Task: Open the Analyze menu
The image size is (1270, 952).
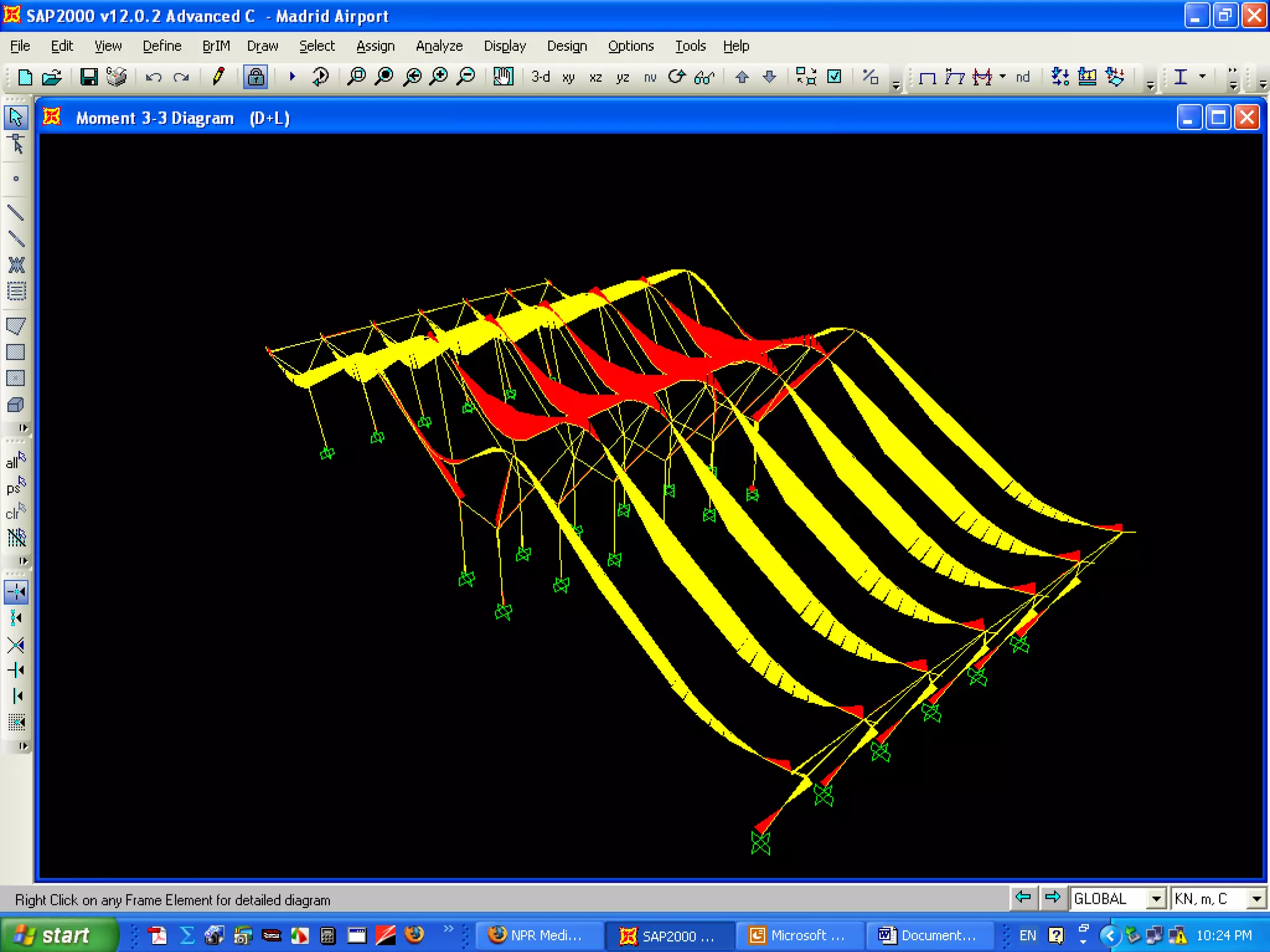Action: click(x=439, y=46)
